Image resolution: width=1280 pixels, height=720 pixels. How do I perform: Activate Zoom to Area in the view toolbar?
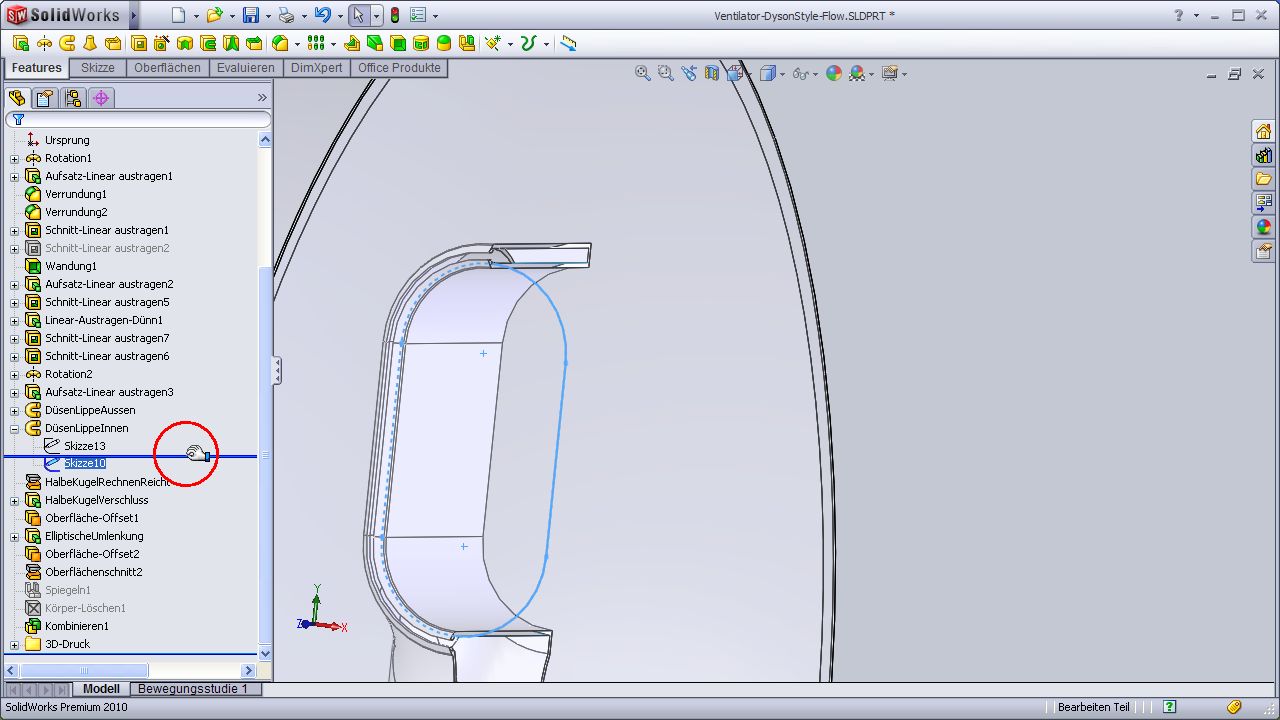tap(666, 73)
